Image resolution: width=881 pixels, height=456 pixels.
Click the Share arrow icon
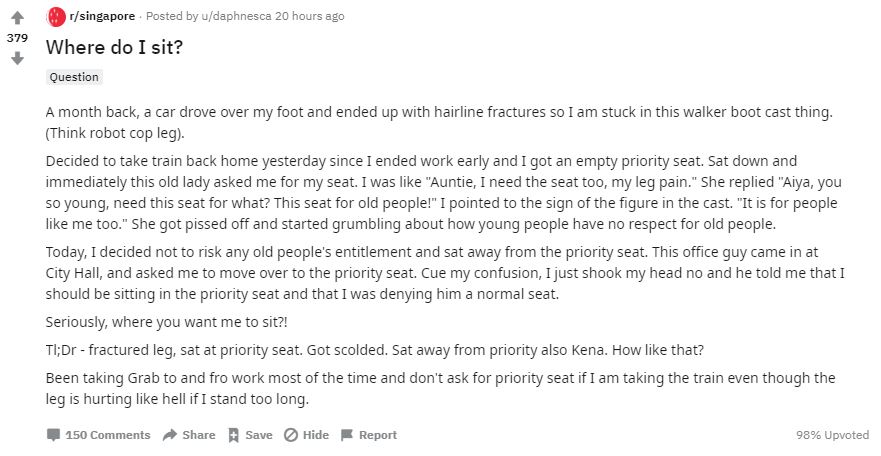[170, 435]
